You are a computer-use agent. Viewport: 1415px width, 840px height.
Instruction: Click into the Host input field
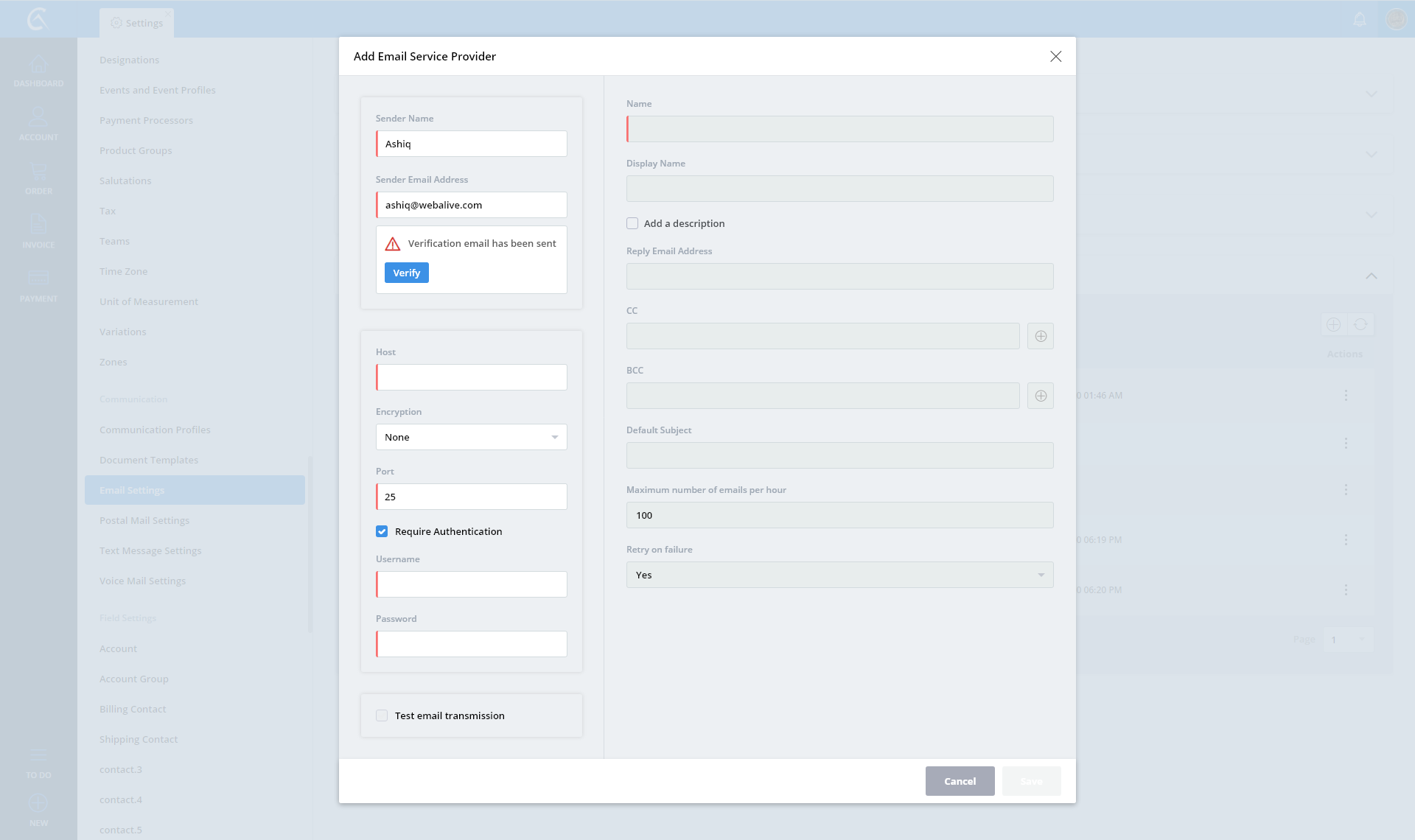pos(472,377)
